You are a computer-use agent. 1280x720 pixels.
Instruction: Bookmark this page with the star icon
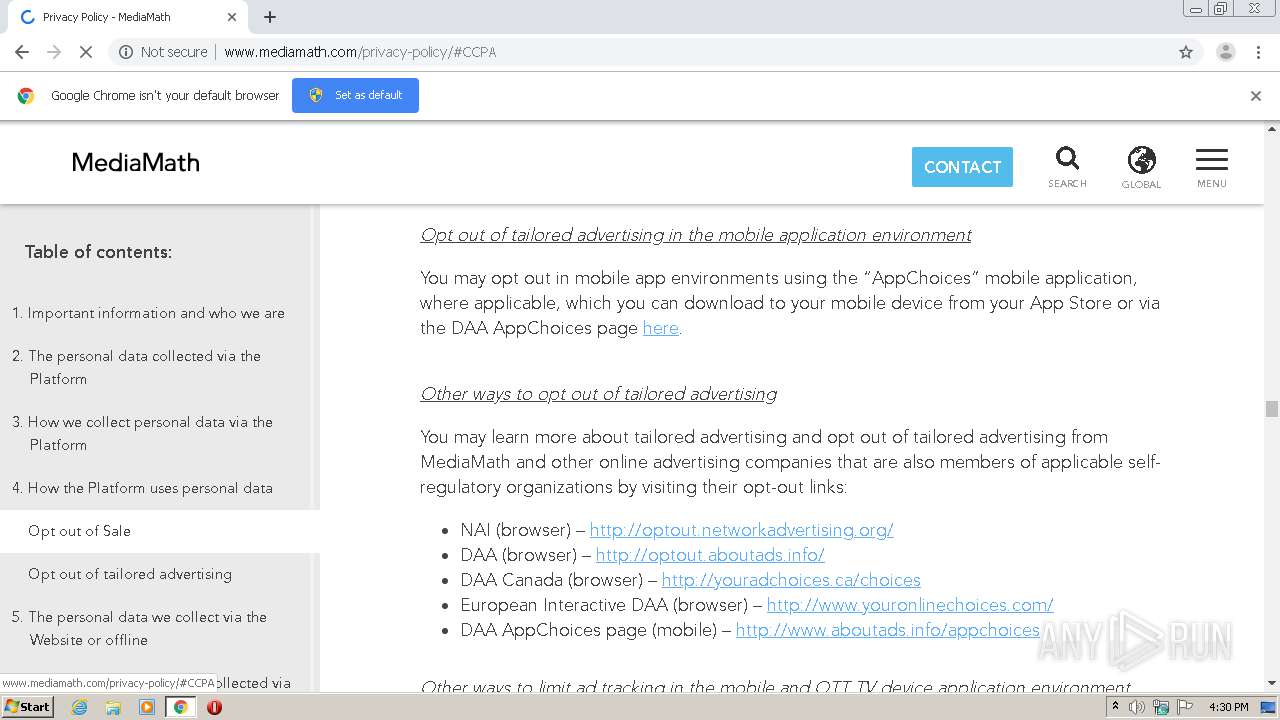coord(1186,52)
